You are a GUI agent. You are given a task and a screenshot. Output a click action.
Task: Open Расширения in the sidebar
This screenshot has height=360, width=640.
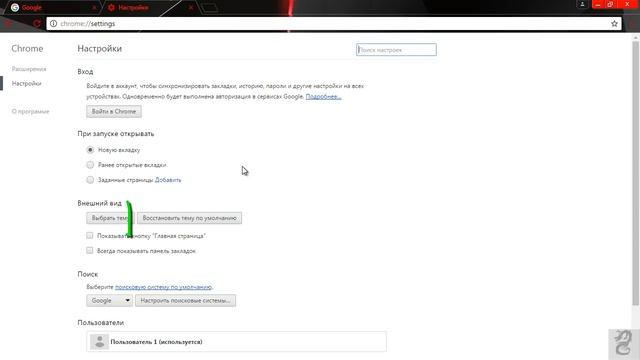(x=29, y=69)
